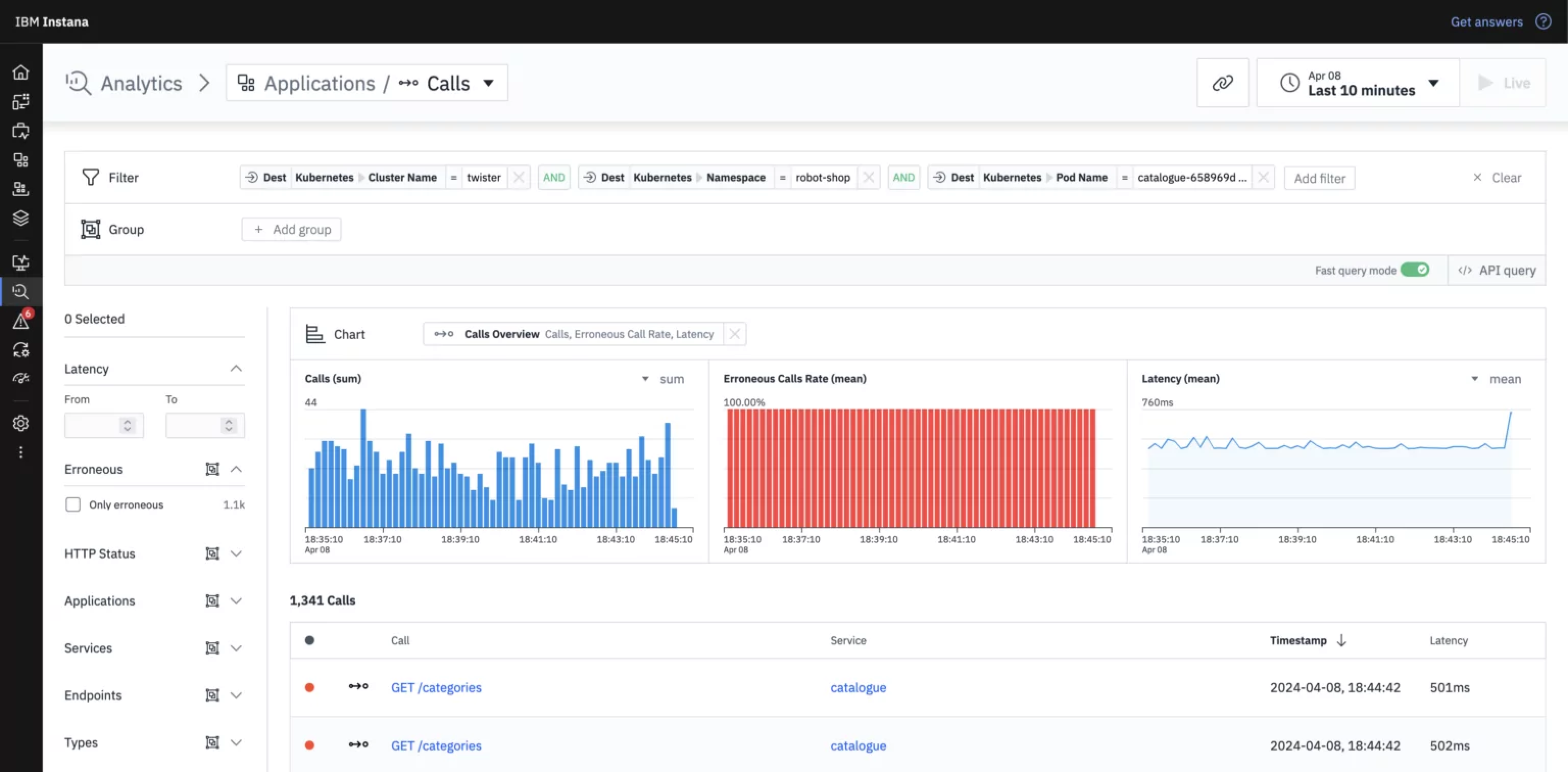1568x772 pixels.
Task: Group by Erroneous using its group icon
Action: click(212, 469)
